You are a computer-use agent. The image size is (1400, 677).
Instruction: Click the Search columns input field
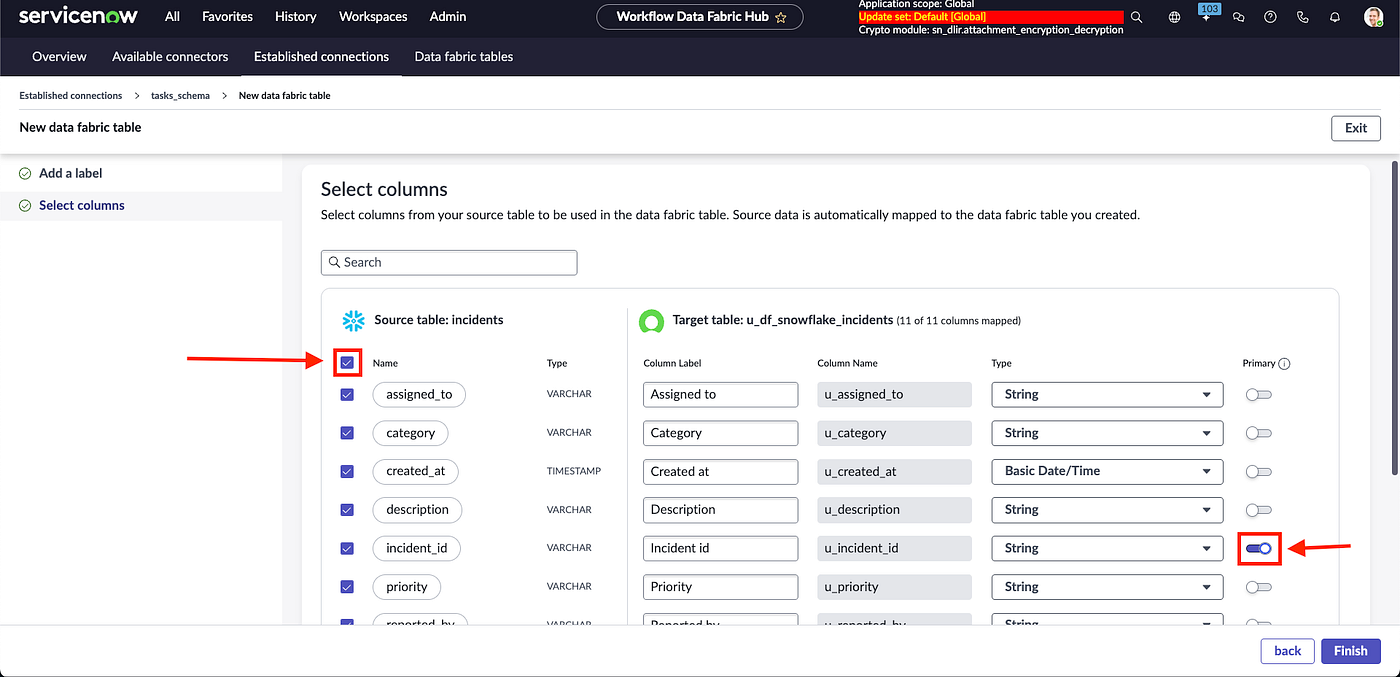point(449,262)
